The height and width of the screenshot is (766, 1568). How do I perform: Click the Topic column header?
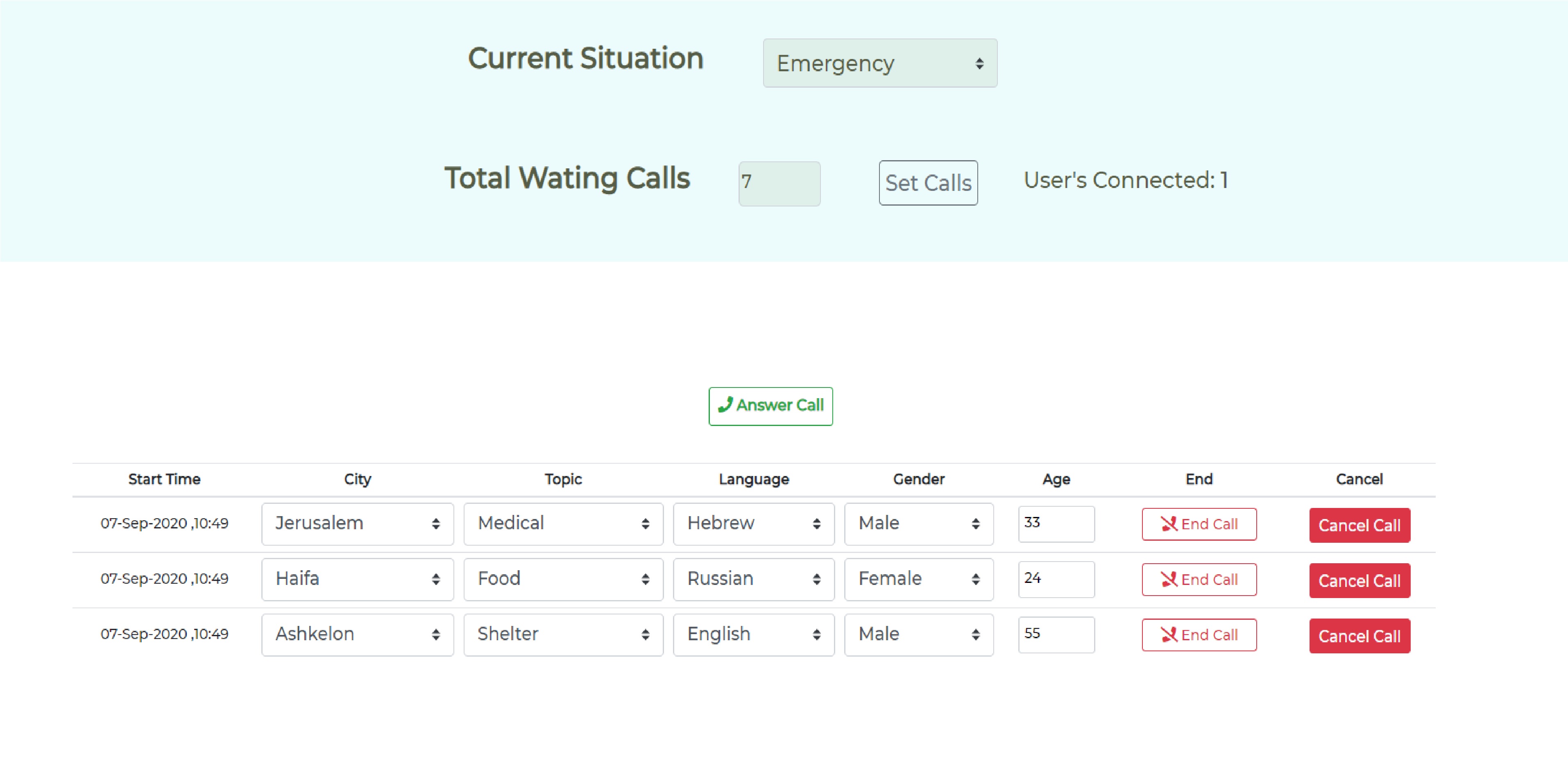point(563,479)
